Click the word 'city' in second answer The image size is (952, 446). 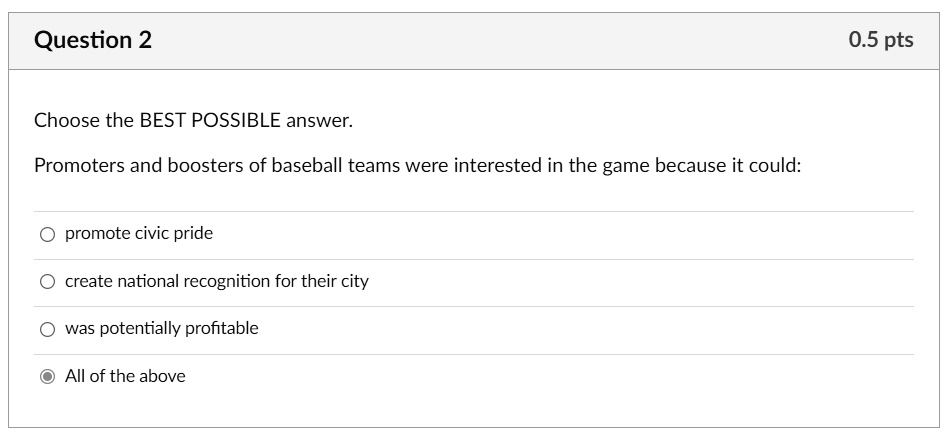click(x=355, y=282)
